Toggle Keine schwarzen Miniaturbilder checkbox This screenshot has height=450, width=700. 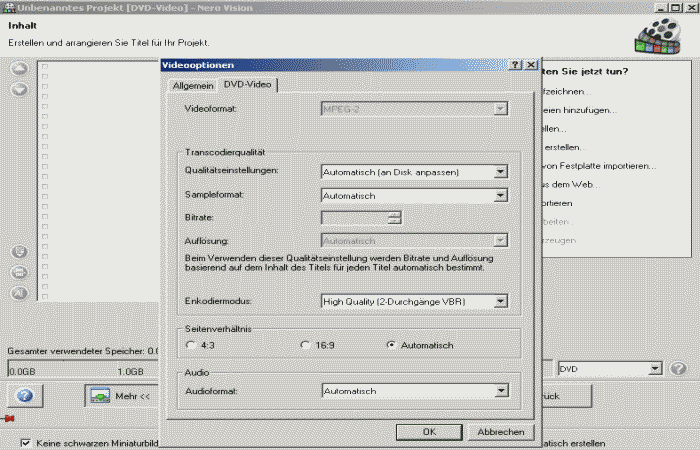pyautogui.click(x=26, y=442)
